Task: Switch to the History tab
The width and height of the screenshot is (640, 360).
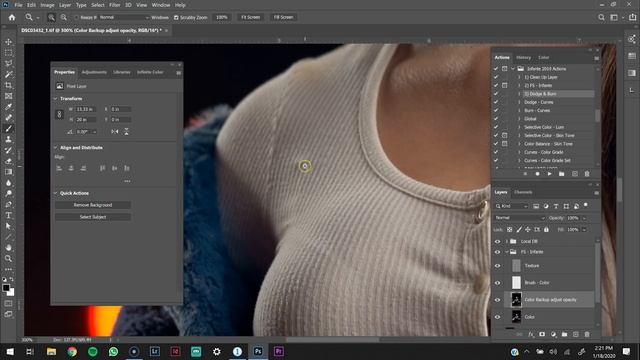Action: 523,58
